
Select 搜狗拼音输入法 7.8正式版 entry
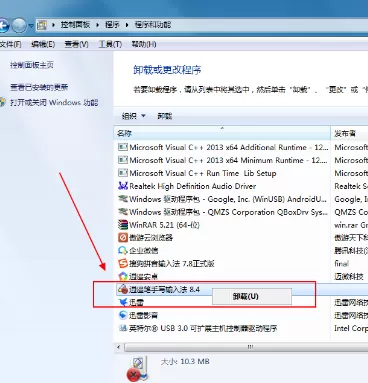pyautogui.click(x=171, y=263)
